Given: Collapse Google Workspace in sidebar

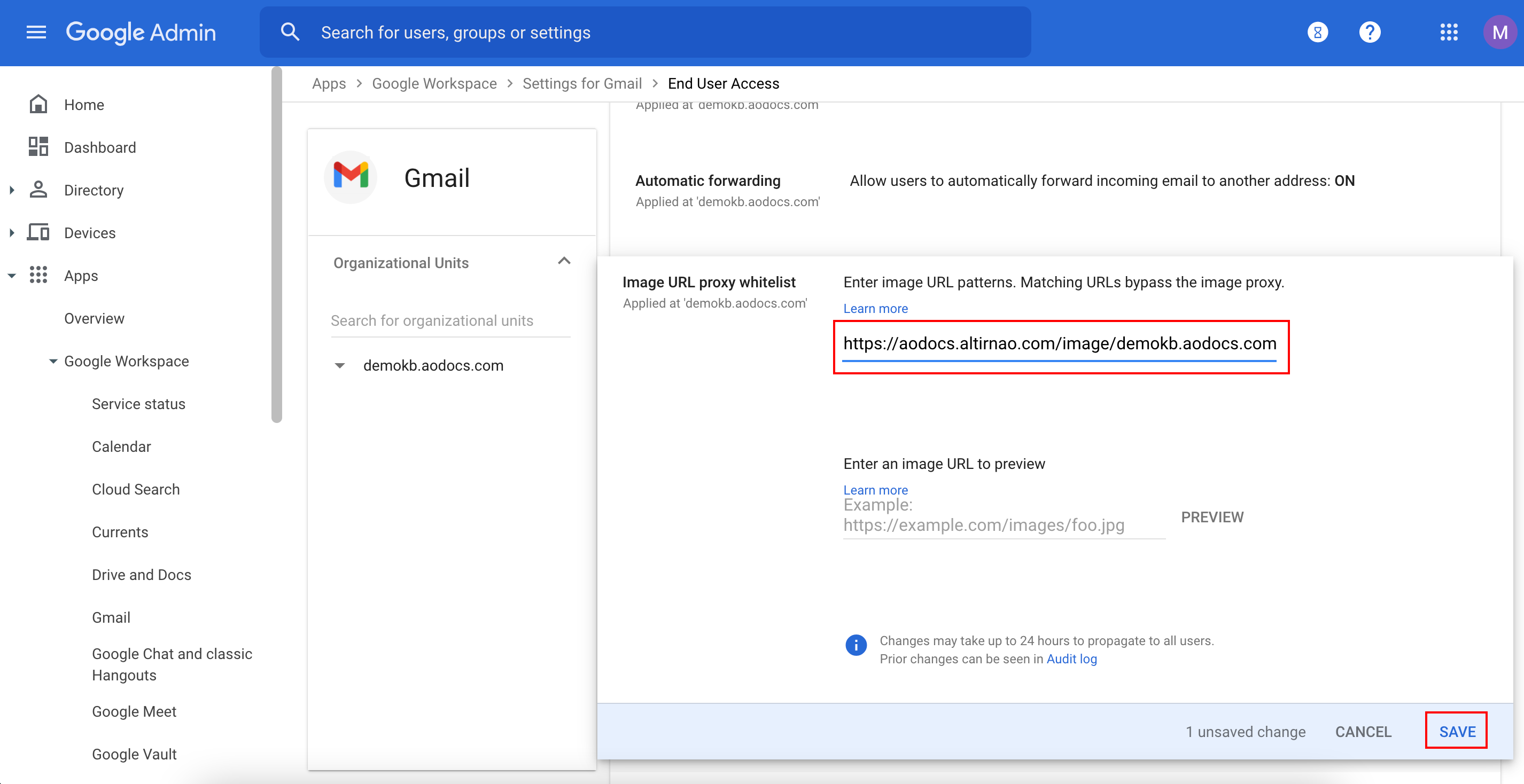Looking at the screenshot, I should coord(53,361).
